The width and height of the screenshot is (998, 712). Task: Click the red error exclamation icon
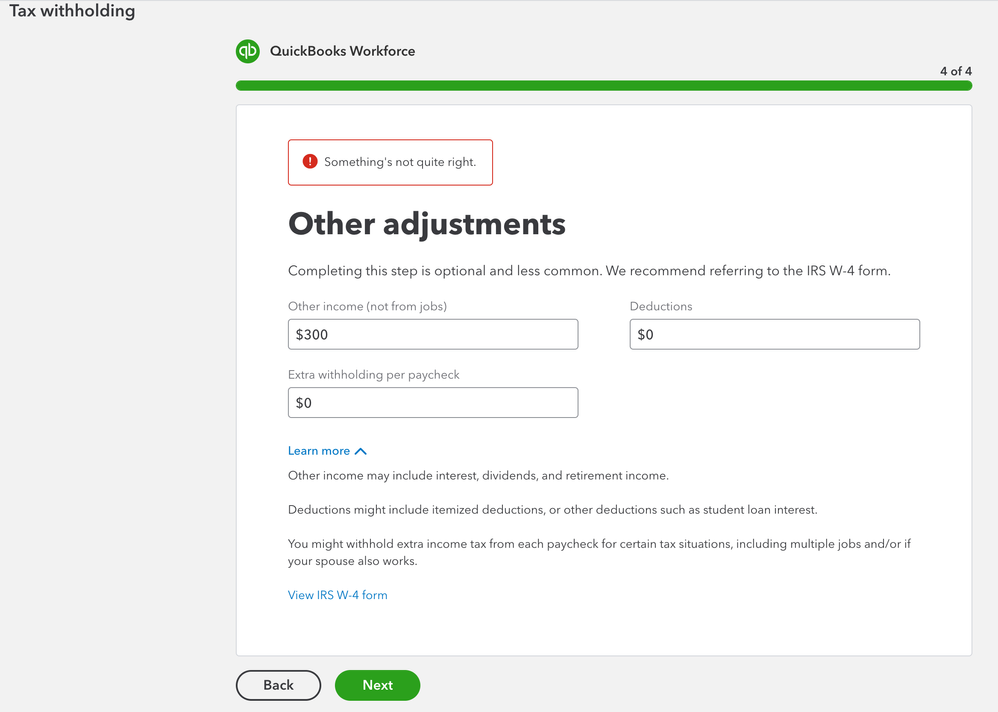click(x=310, y=162)
